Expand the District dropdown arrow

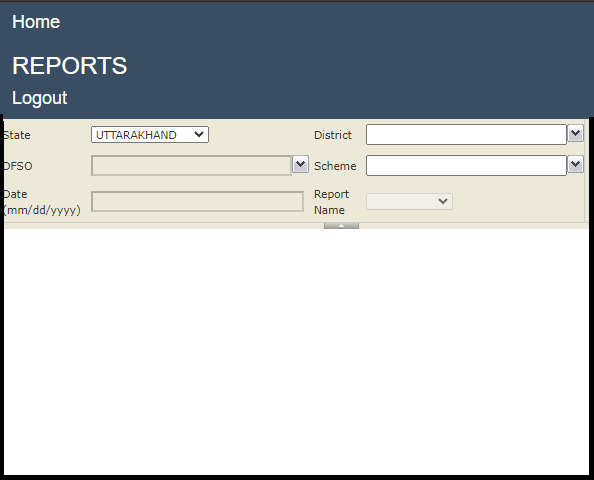[575, 133]
